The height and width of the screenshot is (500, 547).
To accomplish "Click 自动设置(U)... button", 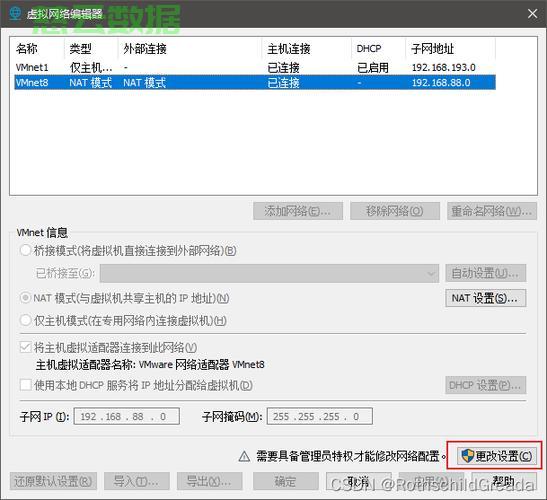I will pos(486,273).
